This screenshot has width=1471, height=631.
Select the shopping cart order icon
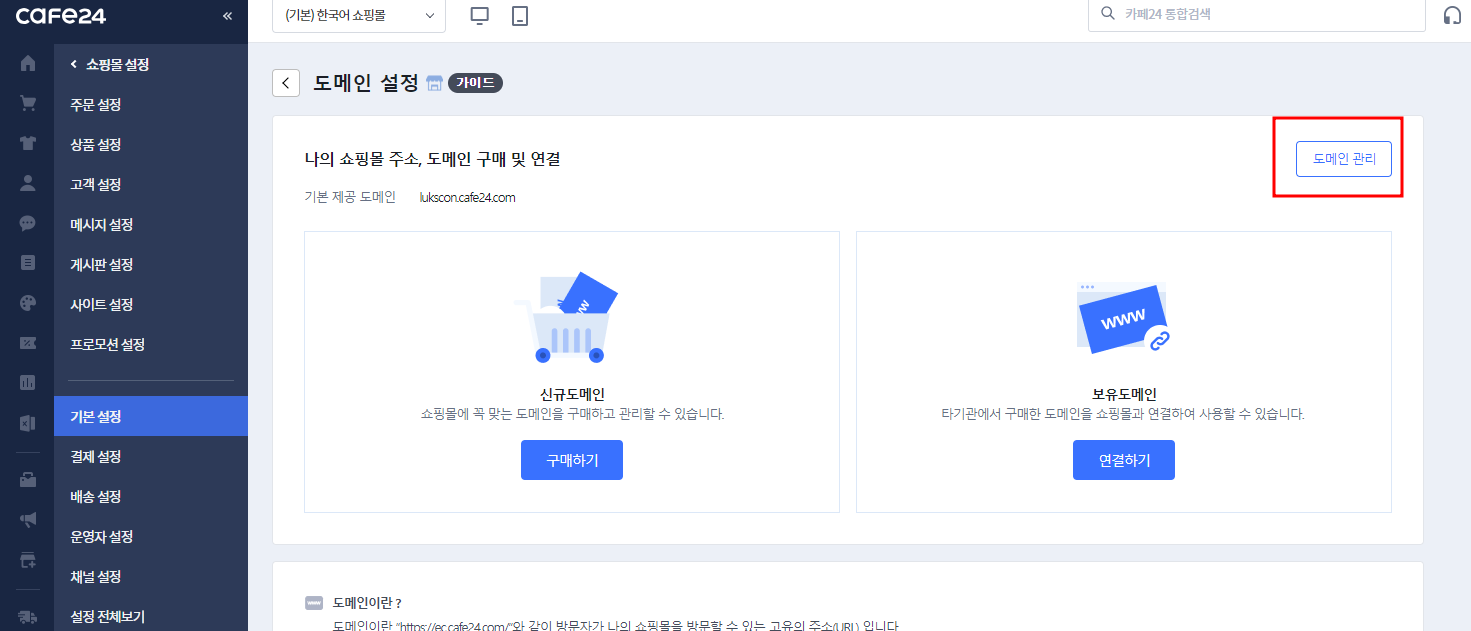point(27,102)
